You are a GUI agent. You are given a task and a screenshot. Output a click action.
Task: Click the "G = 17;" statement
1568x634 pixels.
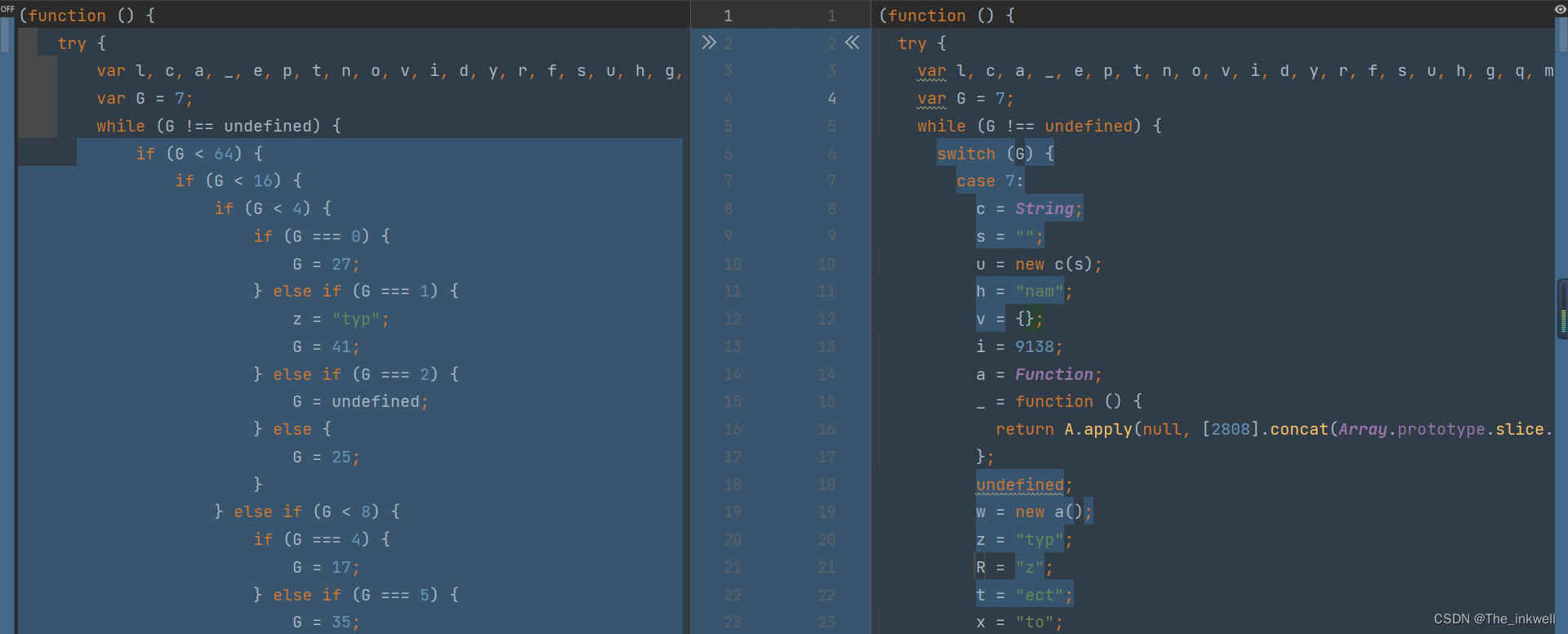326,567
